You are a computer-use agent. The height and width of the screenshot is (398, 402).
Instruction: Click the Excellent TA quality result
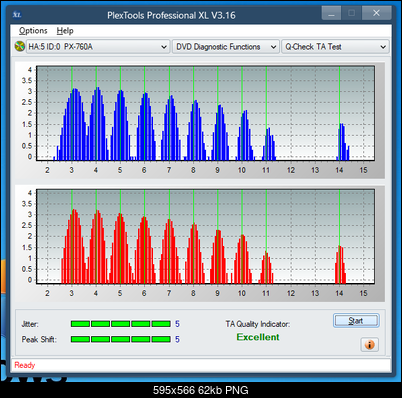[x=258, y=337]
